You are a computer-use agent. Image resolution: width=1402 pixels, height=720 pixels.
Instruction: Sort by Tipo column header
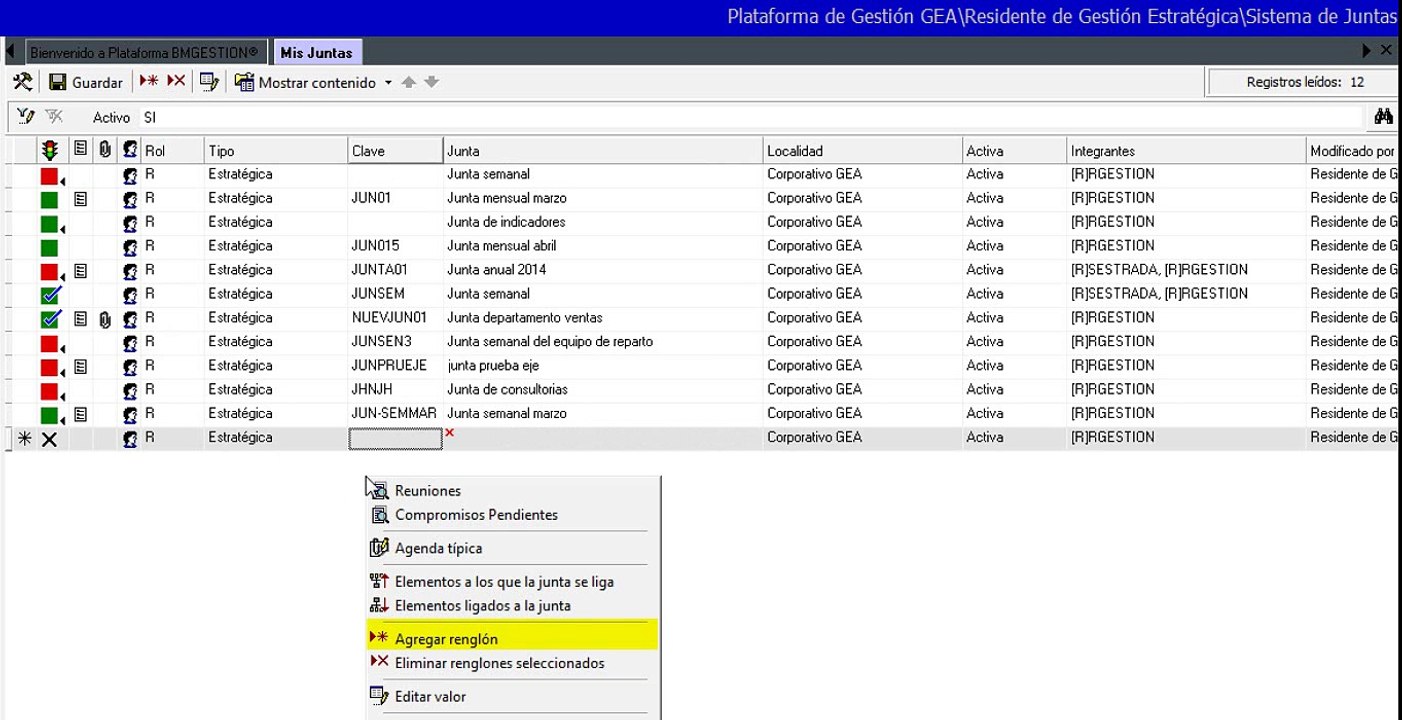pyautogui.click(x=276, y=151)
